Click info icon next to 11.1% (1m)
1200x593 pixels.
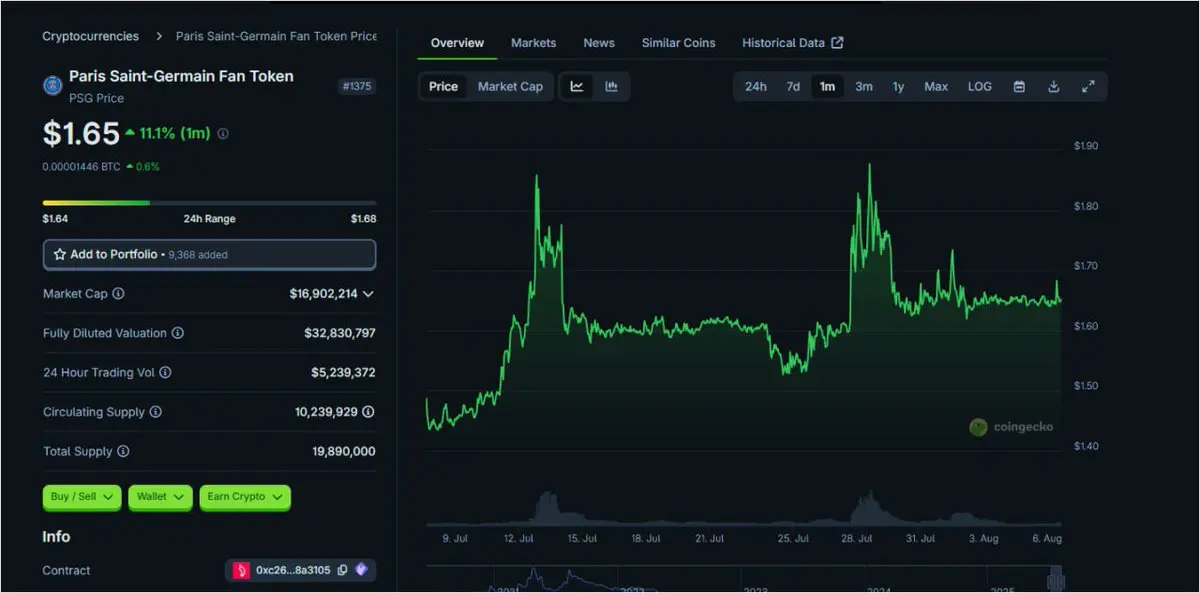tap(223, 133)
